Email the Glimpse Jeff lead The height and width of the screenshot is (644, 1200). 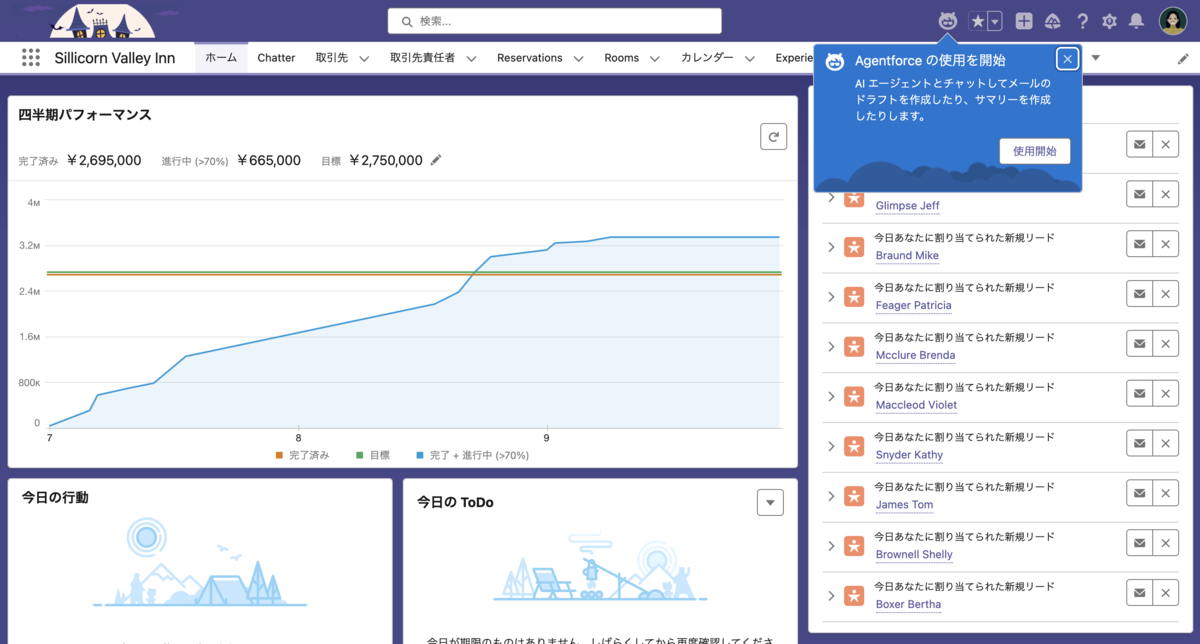1139,194
